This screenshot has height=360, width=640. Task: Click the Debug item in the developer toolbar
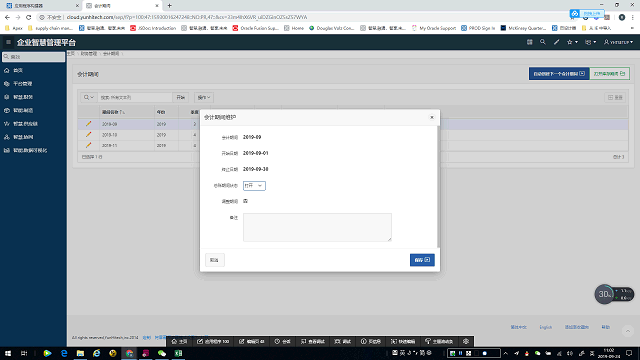[343, 341]
